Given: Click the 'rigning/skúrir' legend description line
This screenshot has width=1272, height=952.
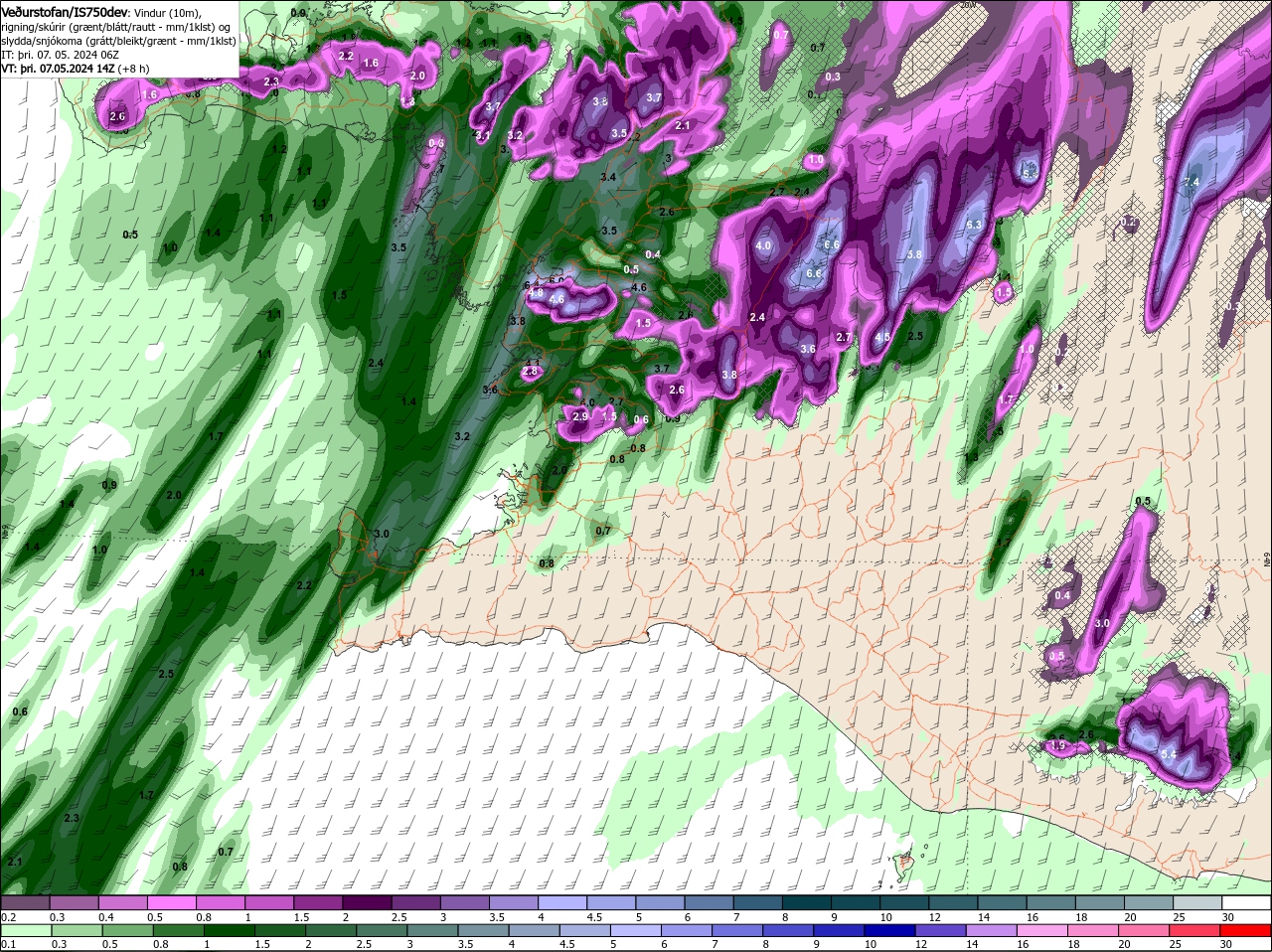Looking at the screenshot, I should (x=115, y=26).
